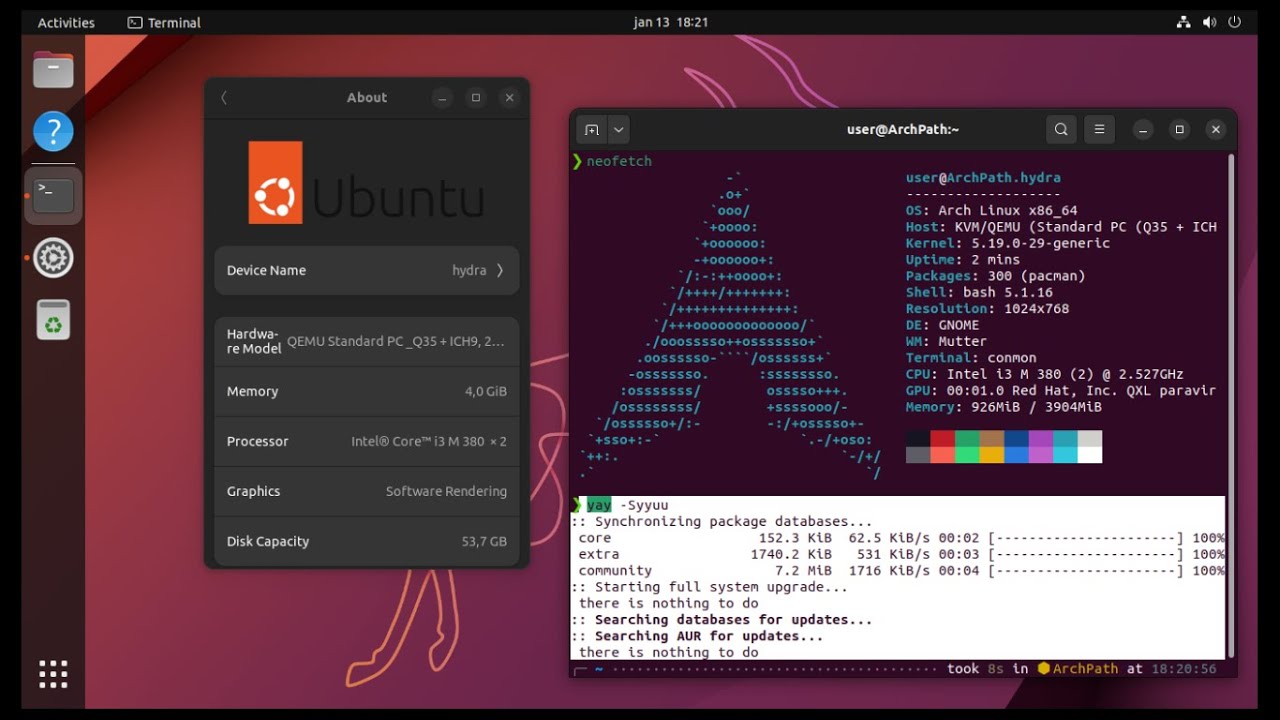Click the Uptime: 2 mins line

tap(963, 260)
